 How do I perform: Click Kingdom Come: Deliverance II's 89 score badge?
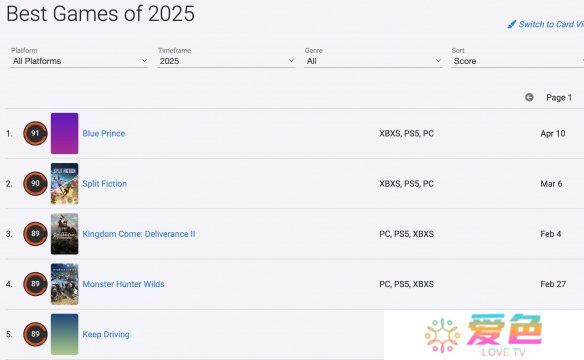pyautogui.click(x=35, y=234)
